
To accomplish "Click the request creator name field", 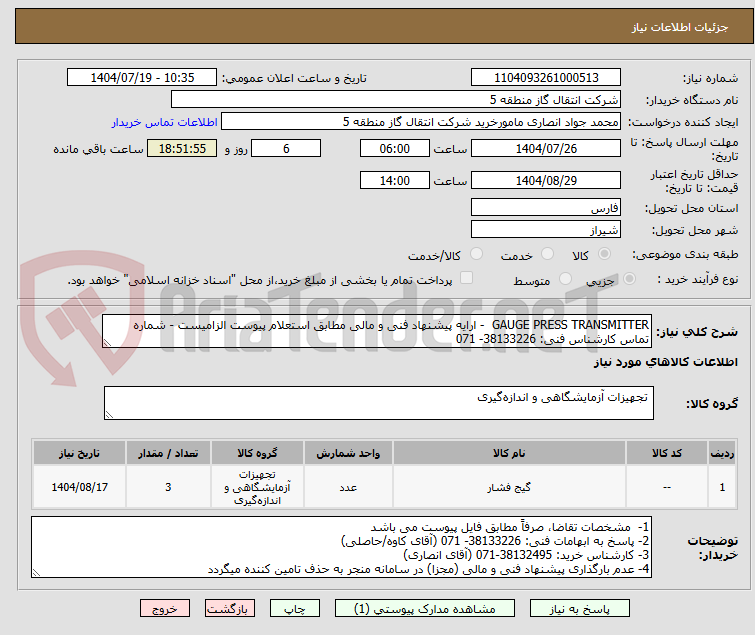I will coord(421,122).
